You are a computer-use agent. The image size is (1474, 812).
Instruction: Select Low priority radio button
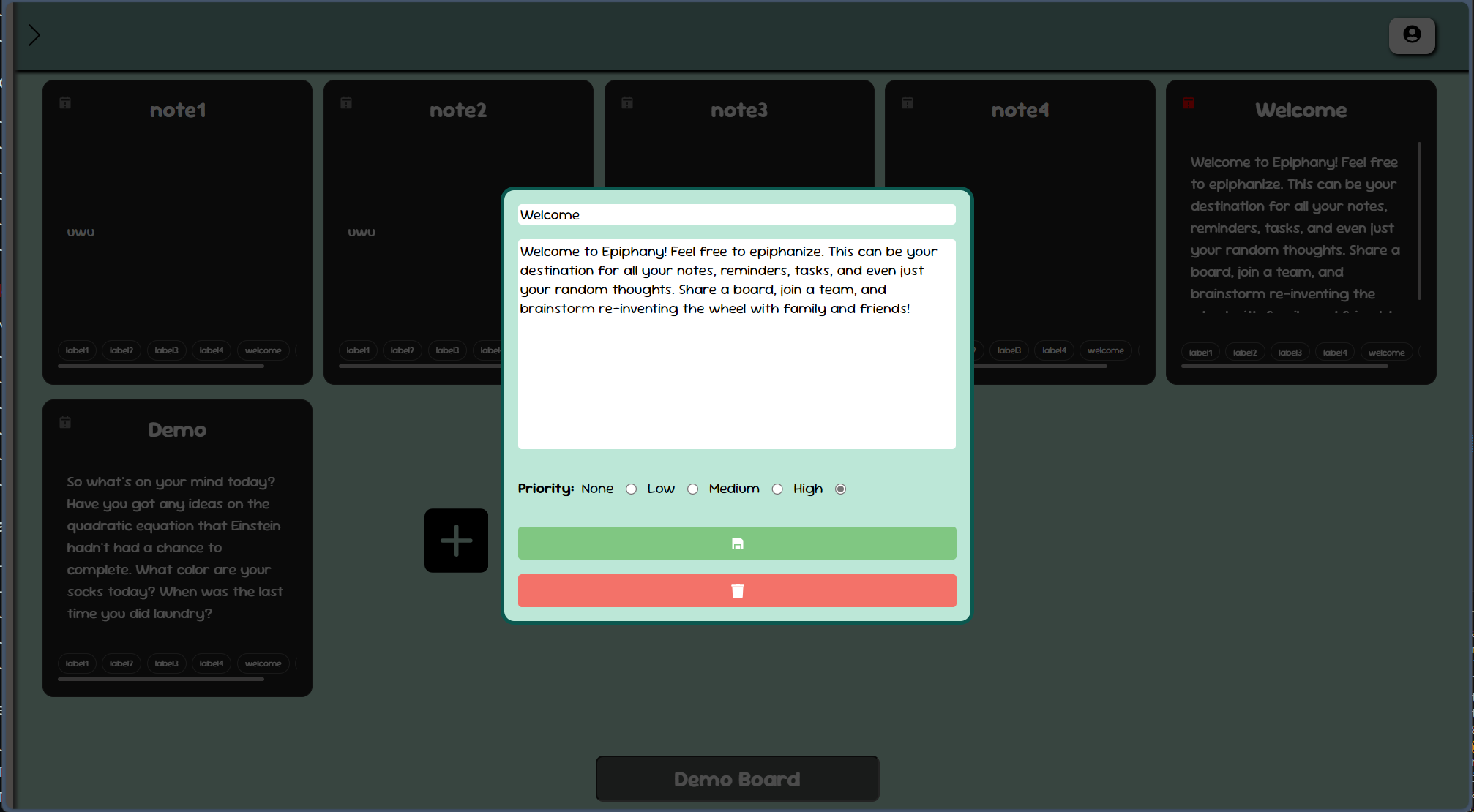[692, 489]
